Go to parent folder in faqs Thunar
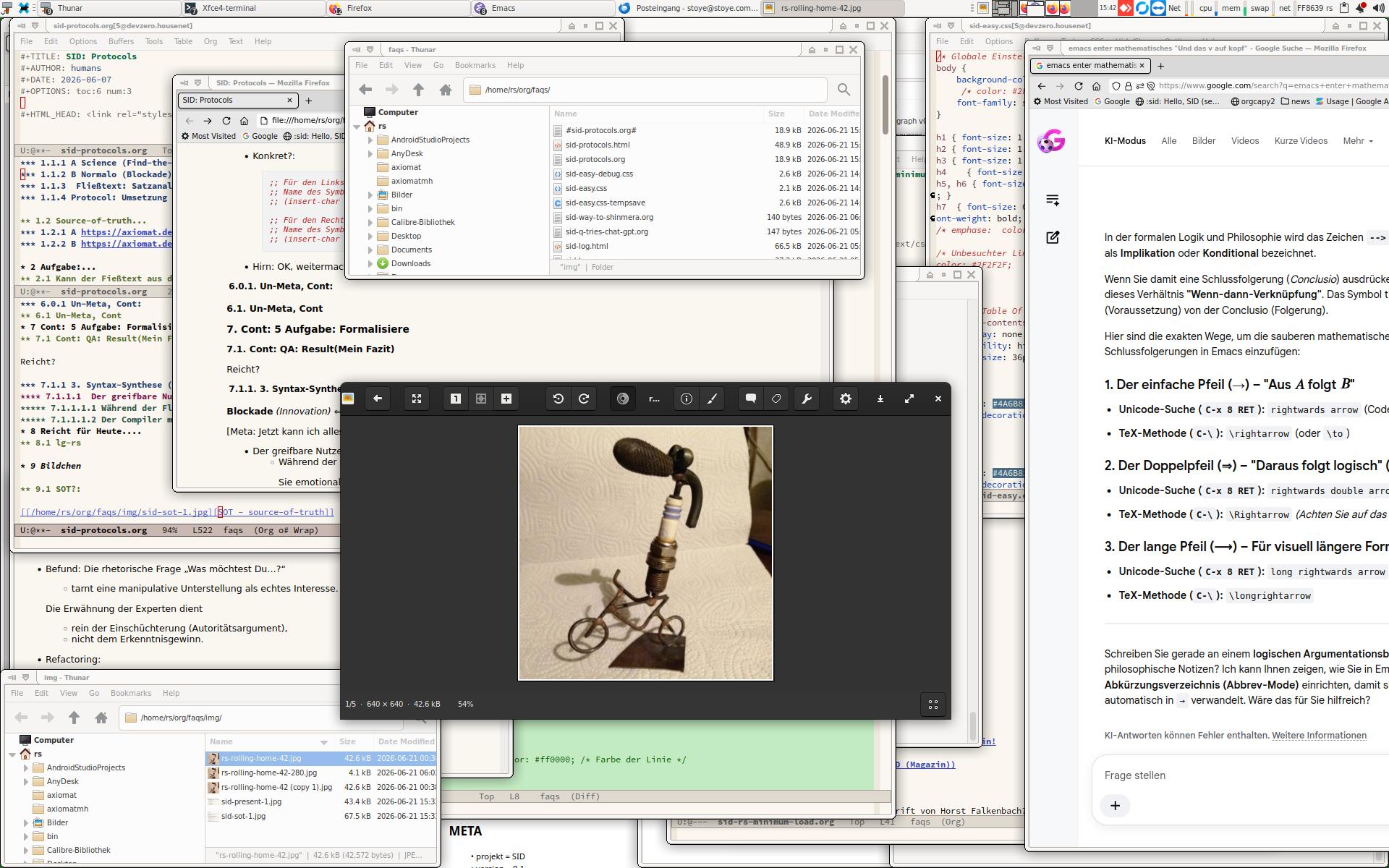 [418, 90]
